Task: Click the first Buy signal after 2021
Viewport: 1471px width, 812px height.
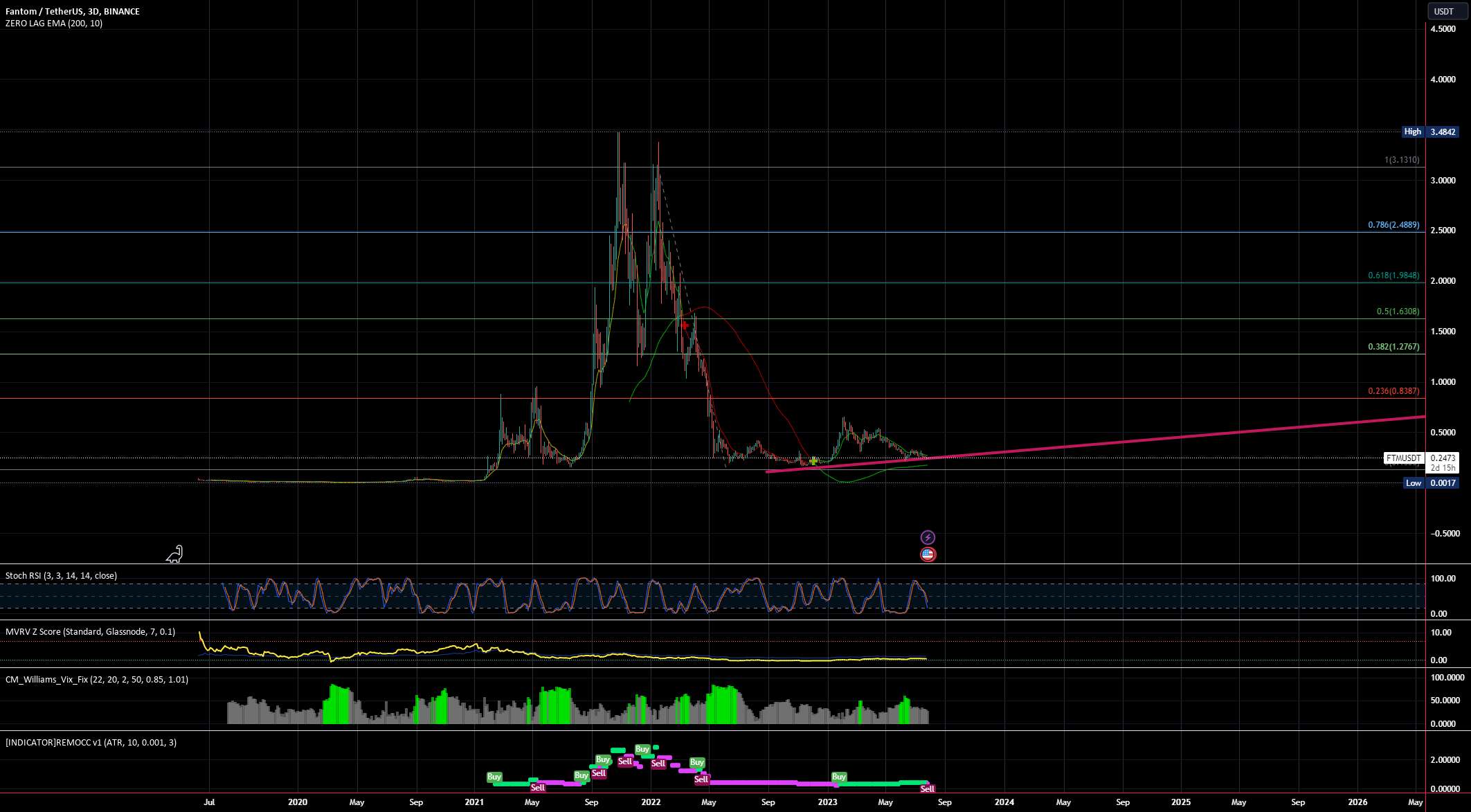Action: point(494,777)
